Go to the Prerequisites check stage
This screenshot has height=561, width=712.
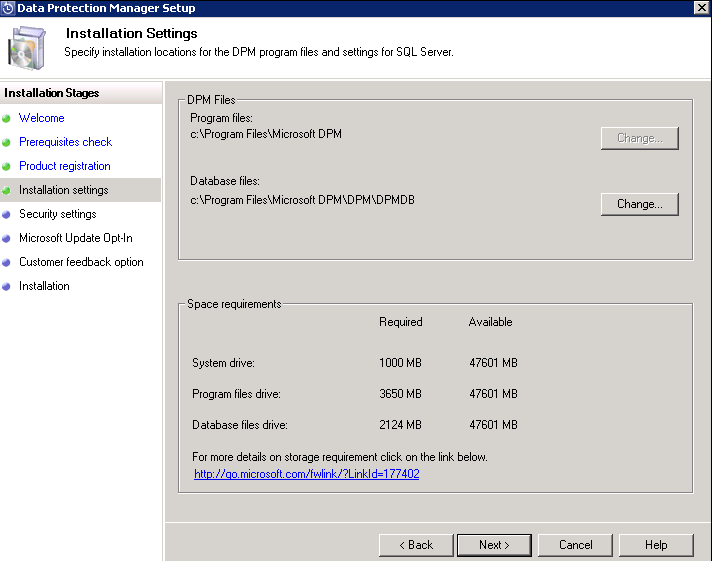pyautogui.click(x=65, y=142)
